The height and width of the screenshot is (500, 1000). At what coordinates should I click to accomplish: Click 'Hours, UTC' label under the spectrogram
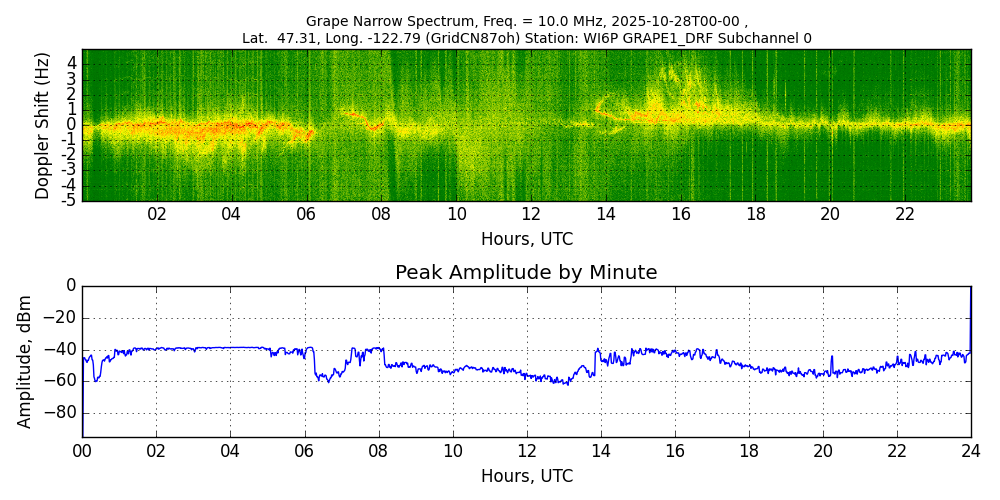click(x=526, y=240)
